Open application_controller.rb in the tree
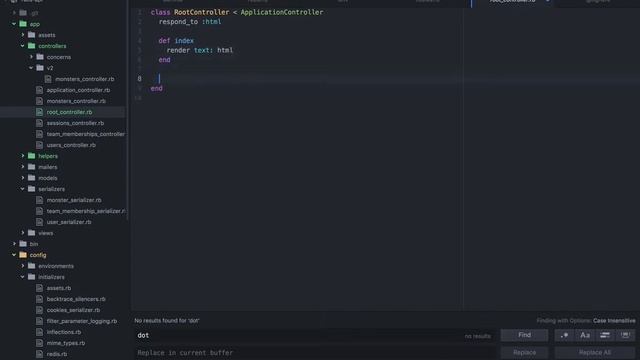 [78, 90]
